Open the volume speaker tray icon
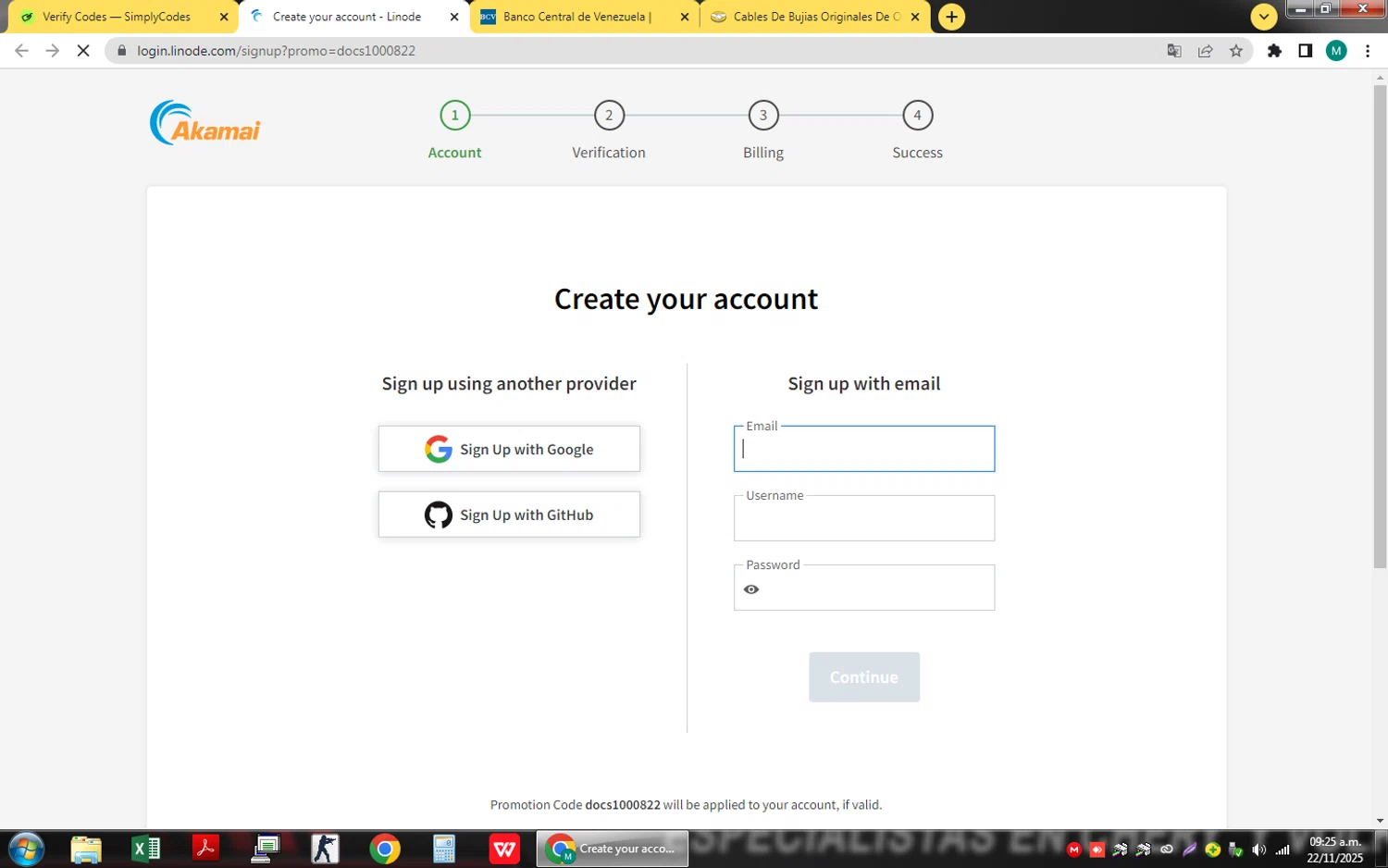This screenshot has height=868, width=1388. click(x=1258, y=849)
